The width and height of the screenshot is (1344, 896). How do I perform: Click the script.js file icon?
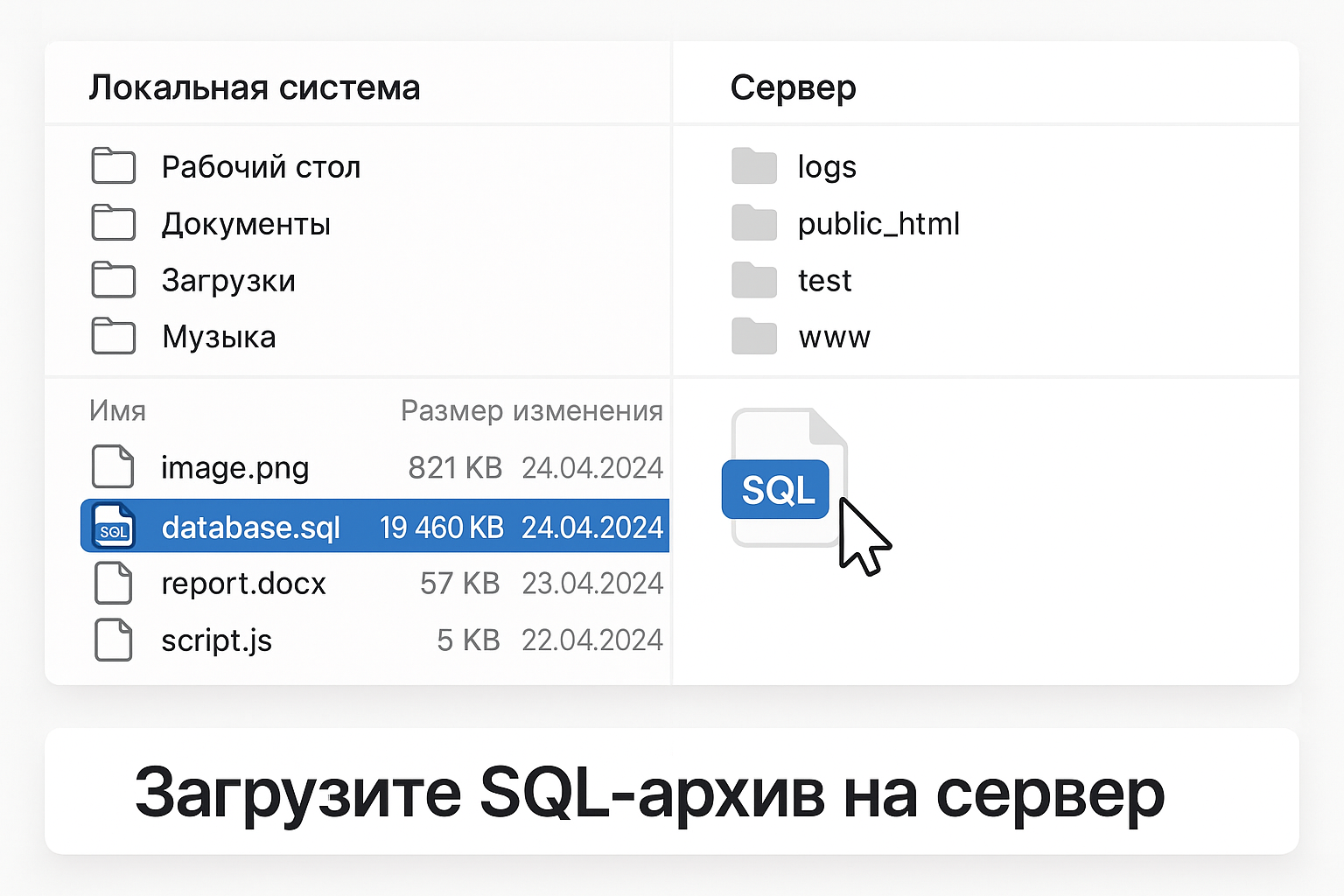(112, 640)
